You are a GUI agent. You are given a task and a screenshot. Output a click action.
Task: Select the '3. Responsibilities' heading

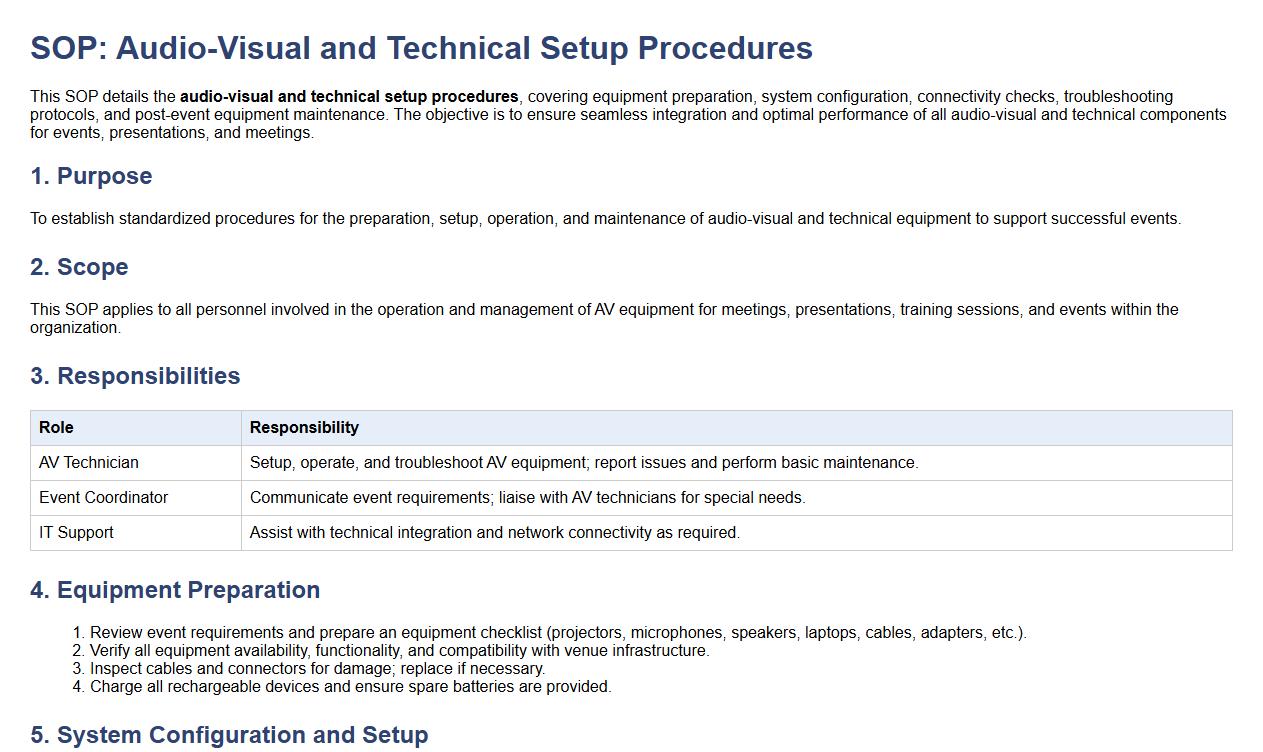click(135, 376)
